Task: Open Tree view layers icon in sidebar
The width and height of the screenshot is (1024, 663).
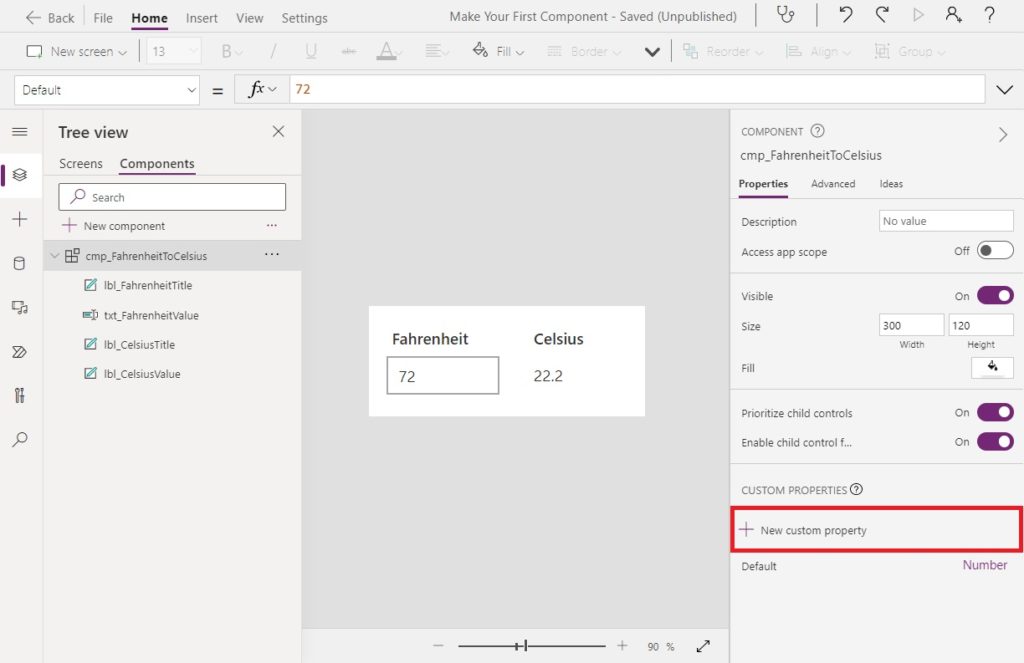Action: (x=20, y=175)
